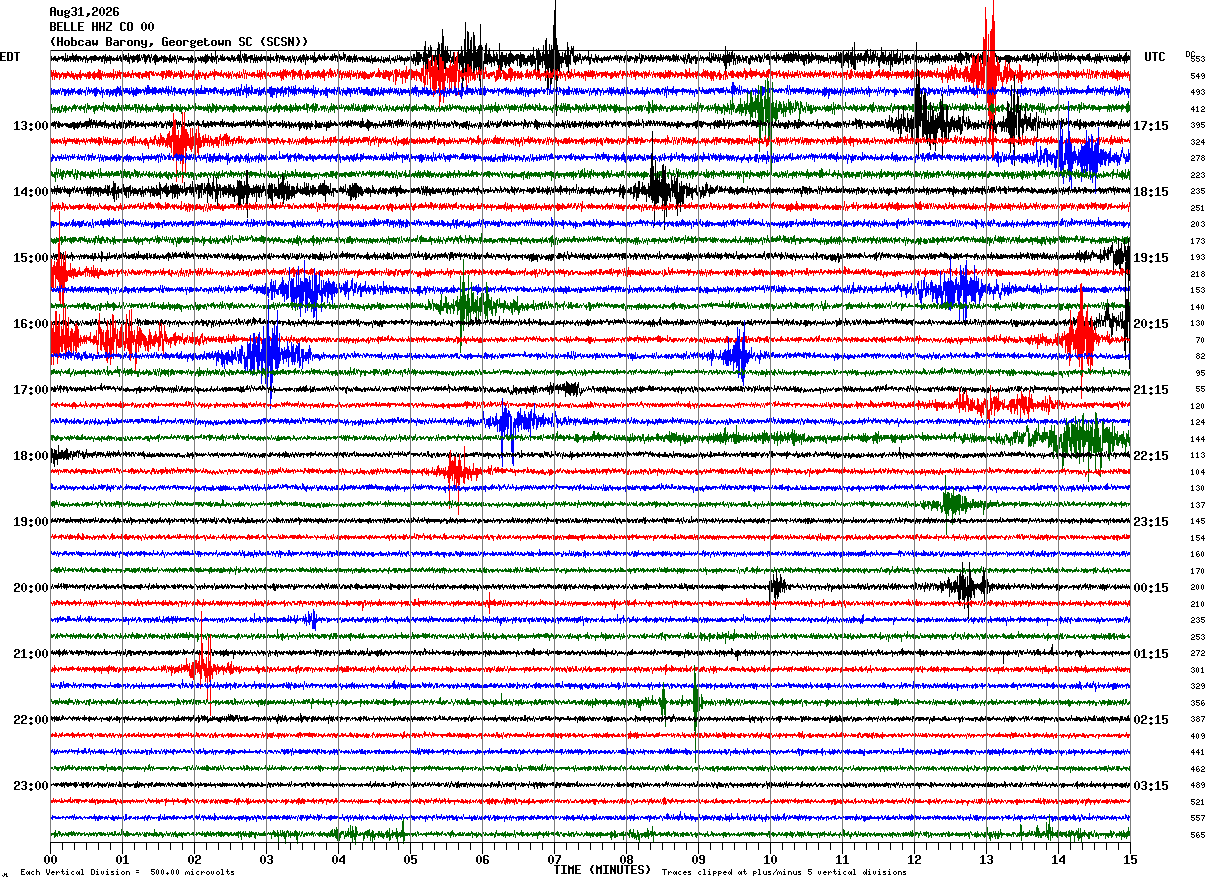1210x886 pixels.
Task: Click the TIME (MINUTES) axis title
Action: point(602,870)
